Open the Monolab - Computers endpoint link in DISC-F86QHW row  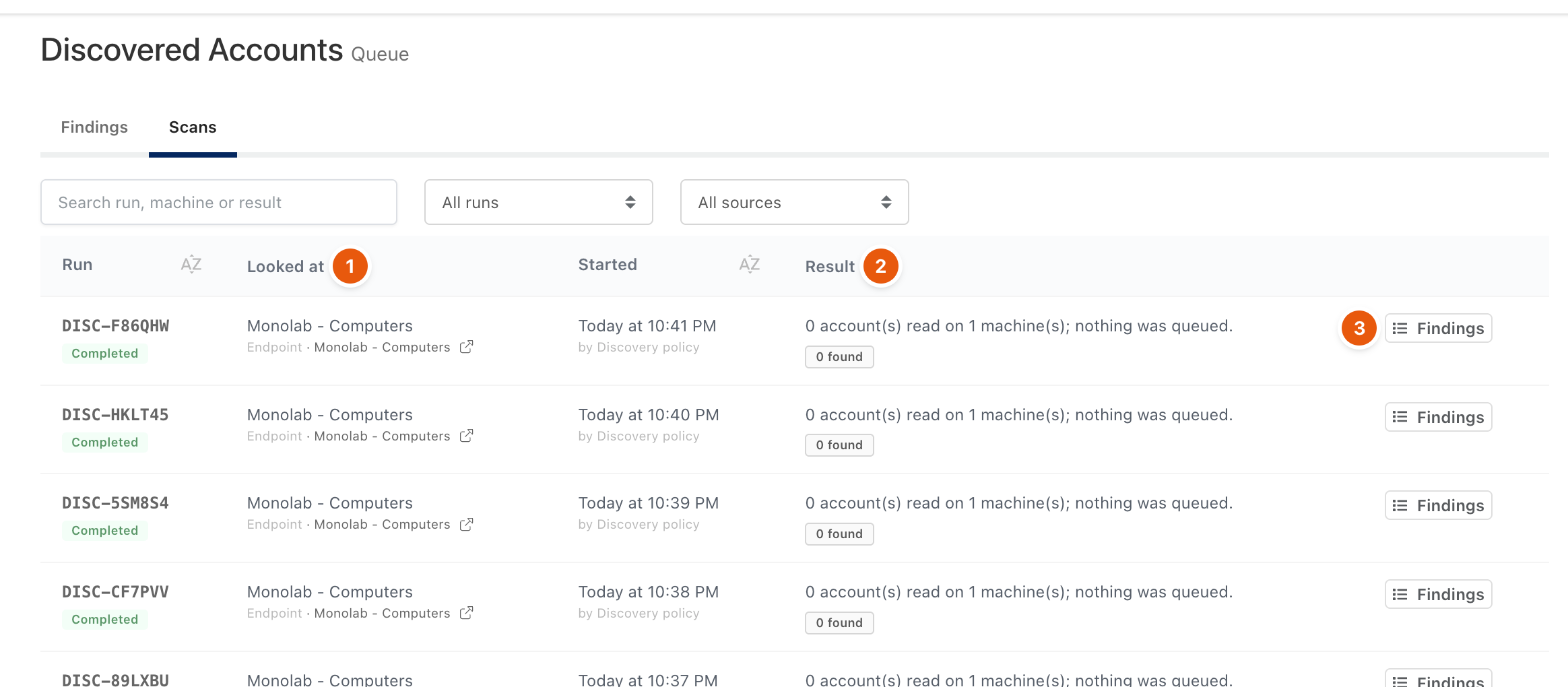[x=382, y=347]
